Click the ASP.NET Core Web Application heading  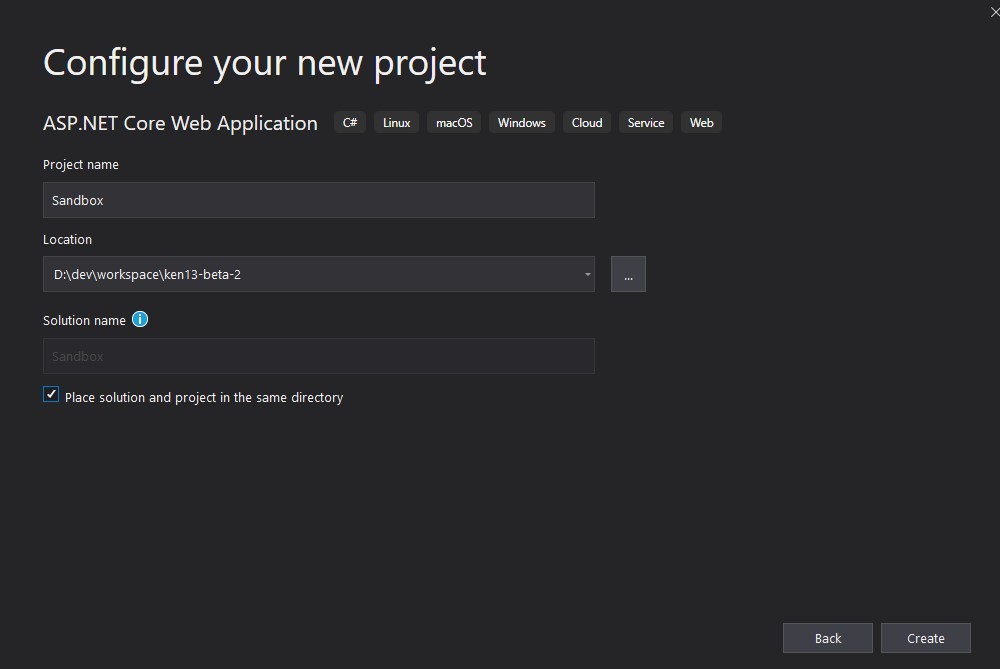(x=180, y=123)
